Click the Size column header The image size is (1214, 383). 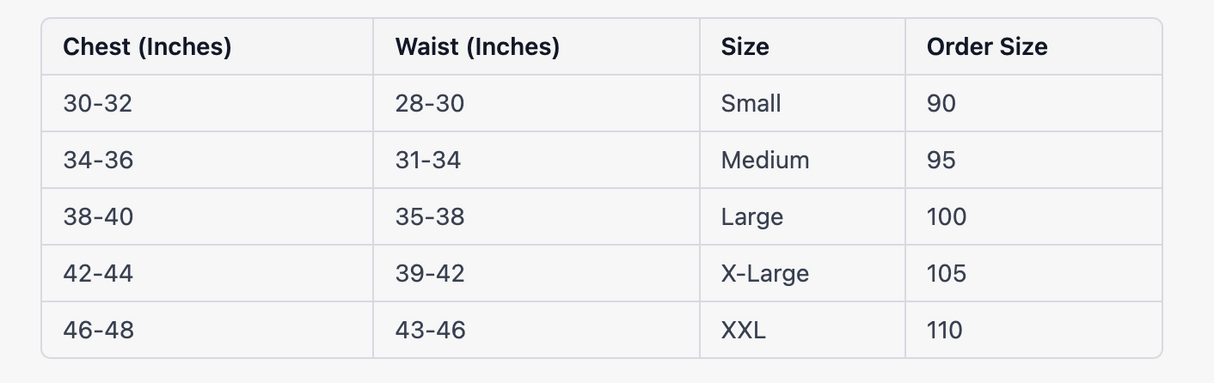coord(802,46)
